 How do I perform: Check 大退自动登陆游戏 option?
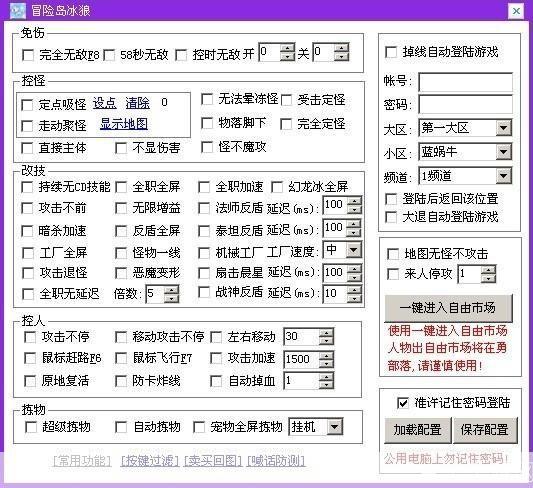click(391, 217)
